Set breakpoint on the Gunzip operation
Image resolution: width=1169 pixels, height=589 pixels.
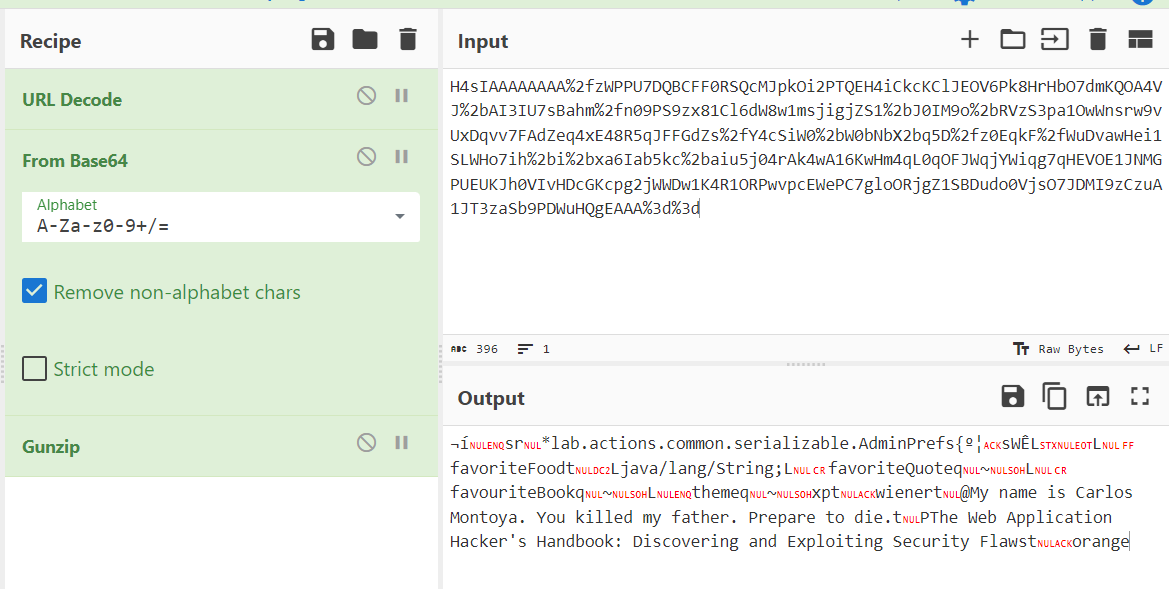[x=402, y=443]
